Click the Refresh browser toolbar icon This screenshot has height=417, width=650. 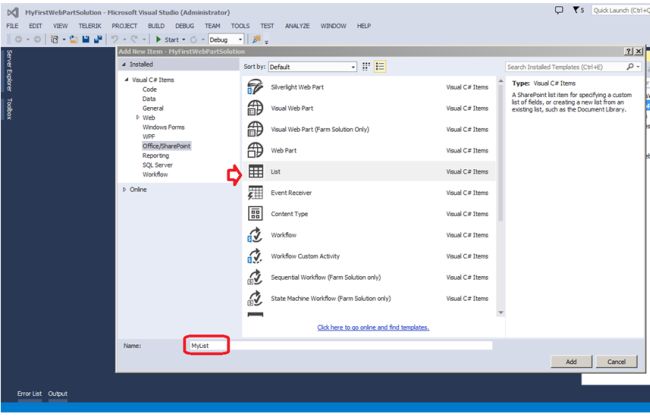click(194, 40)
